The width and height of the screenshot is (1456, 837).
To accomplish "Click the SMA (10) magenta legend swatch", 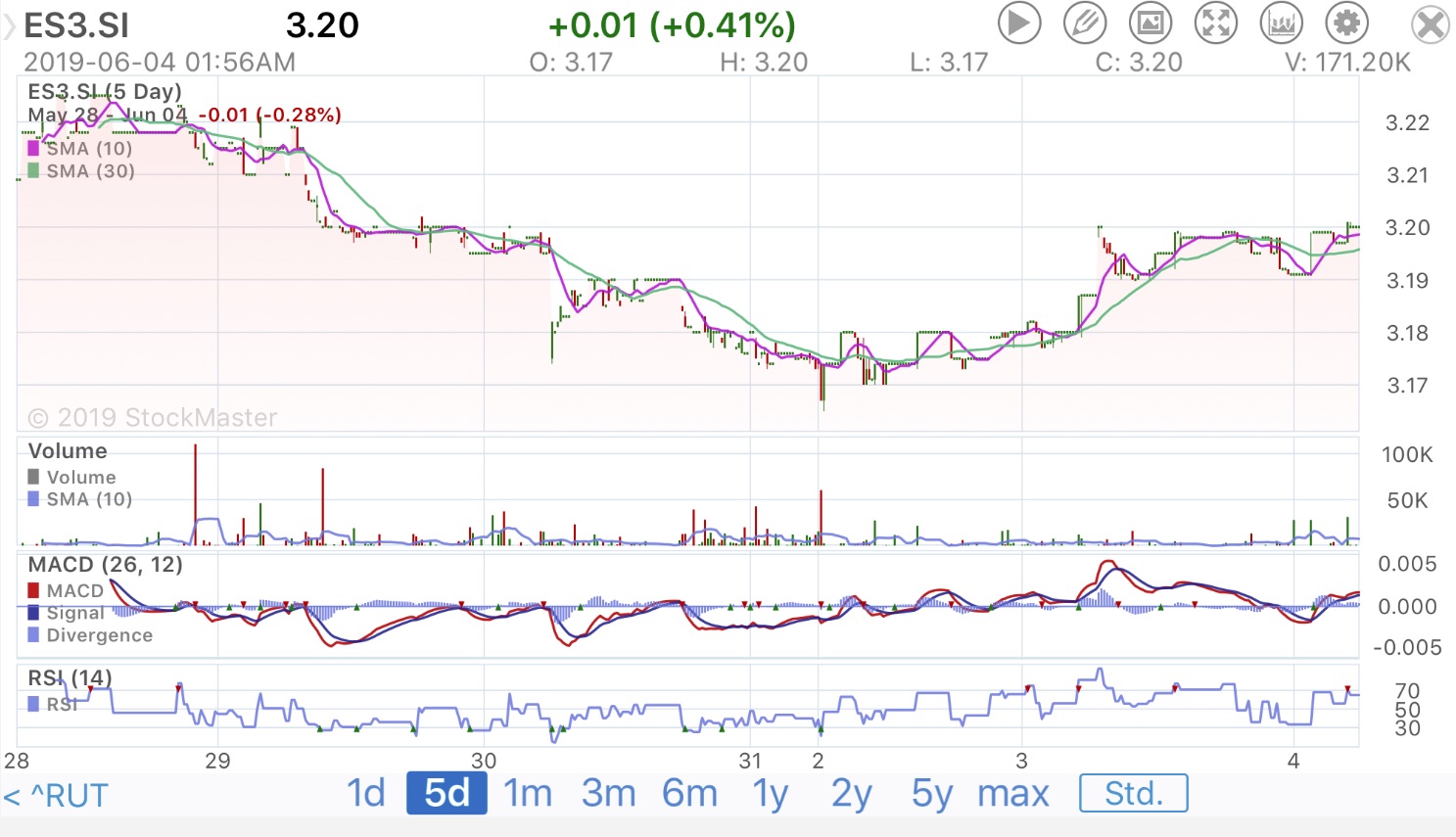I will [33, 149].
